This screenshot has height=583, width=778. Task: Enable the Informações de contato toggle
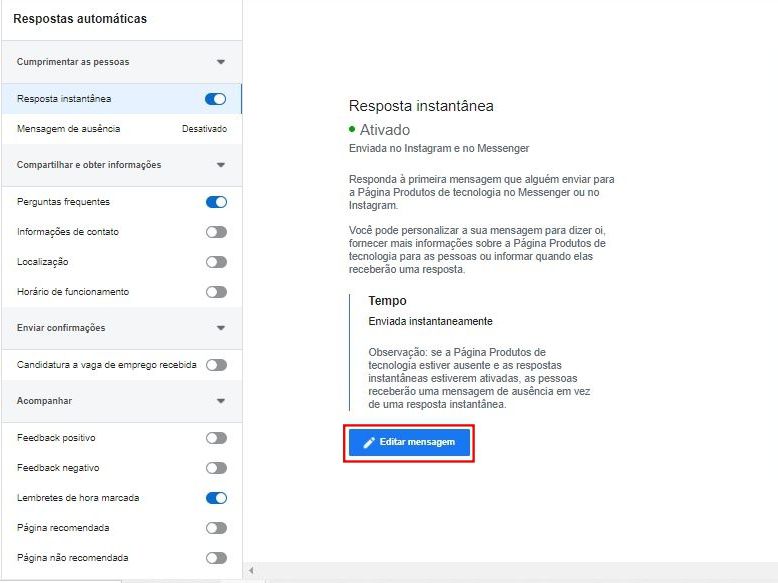click(x=216, y=232)
